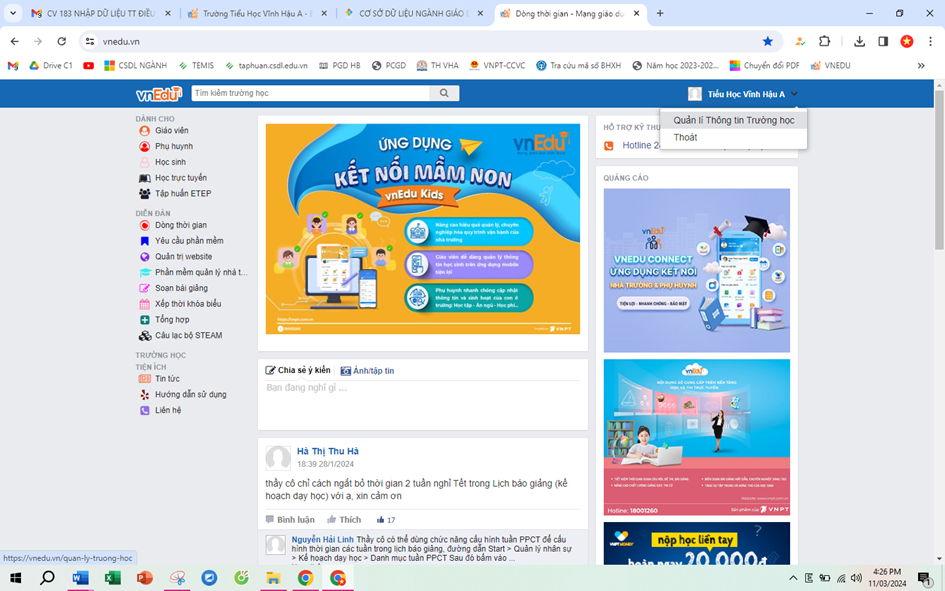Open VNPT-CCVC bookmark
This screenshot has height=591, width=945.
(x=498, y=66)
